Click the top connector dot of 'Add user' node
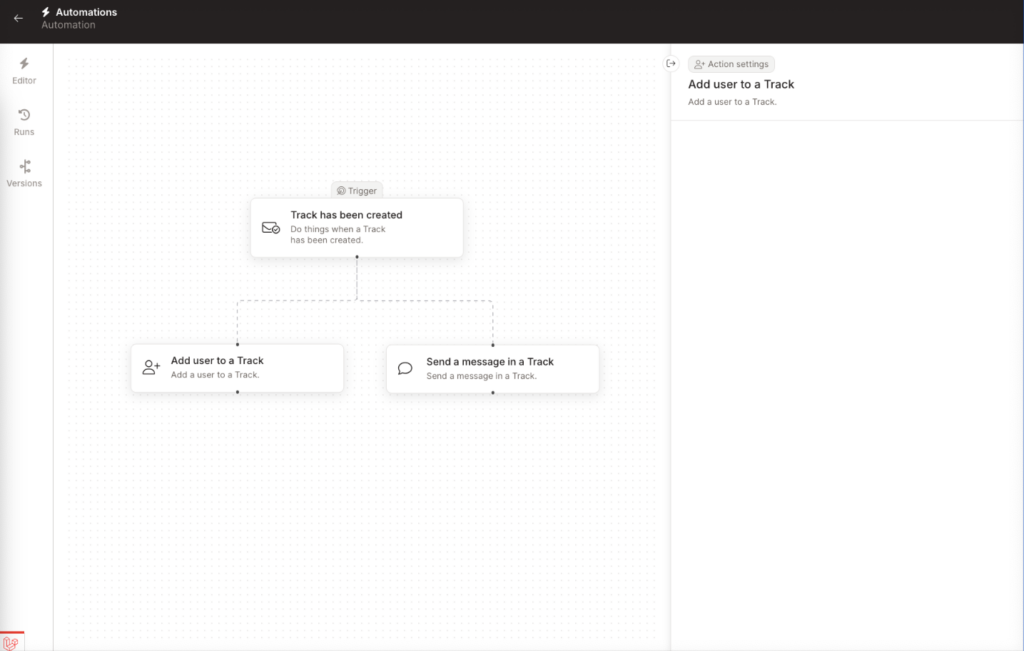1024x651 pixels. click(x=237, y=344)
